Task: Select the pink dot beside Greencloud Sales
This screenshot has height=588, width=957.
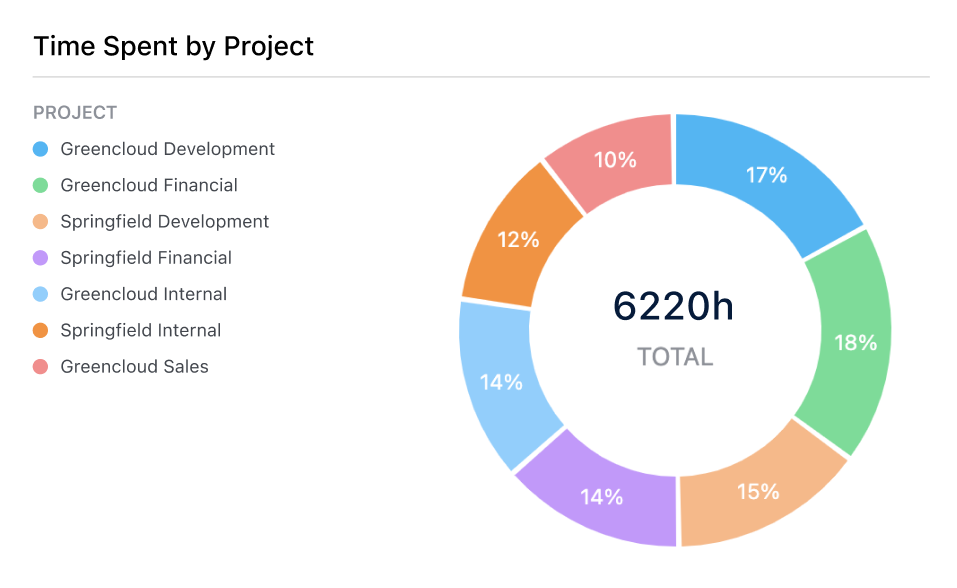Action: click(40, 367)
